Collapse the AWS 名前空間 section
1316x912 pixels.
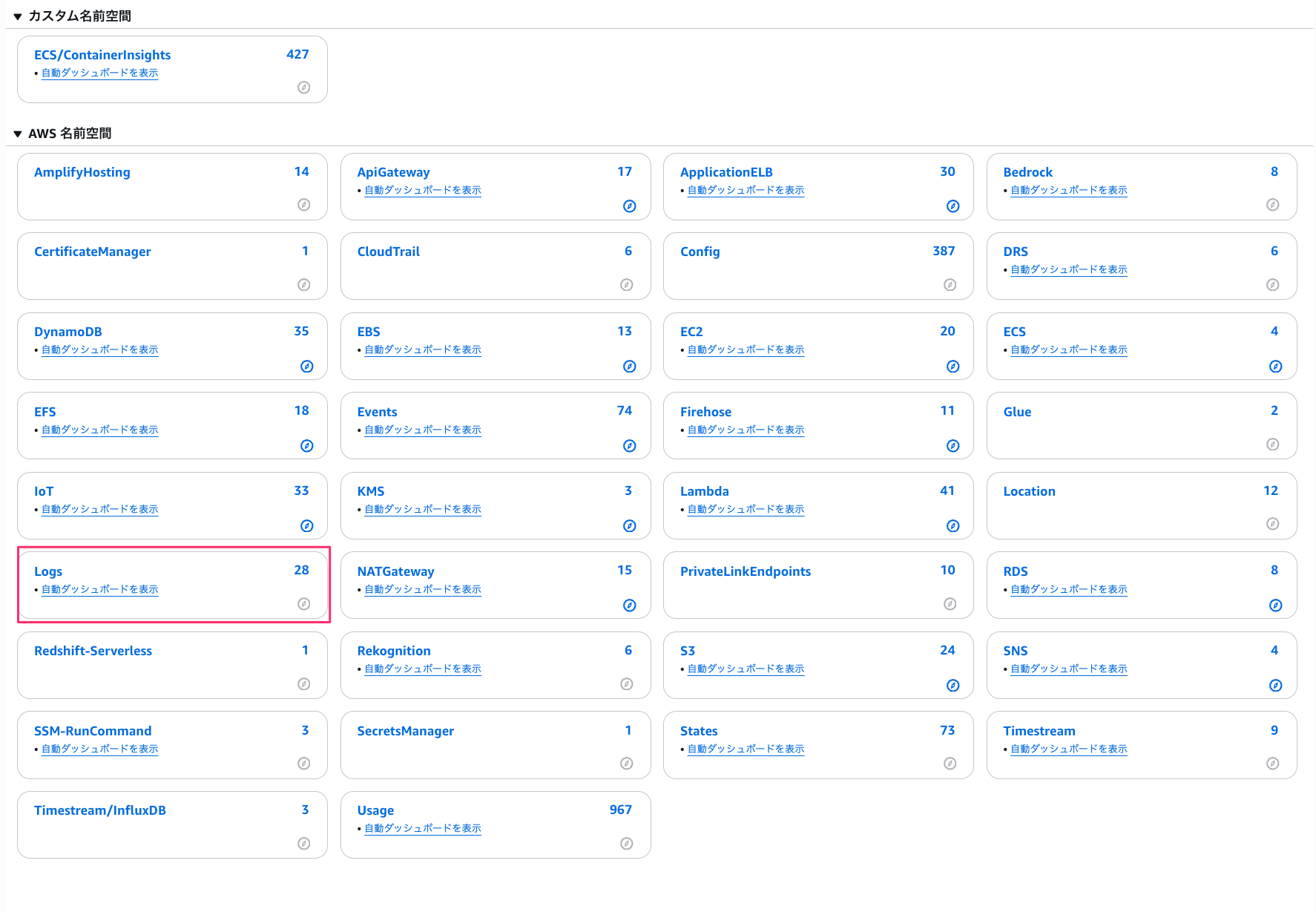point(18,134)
